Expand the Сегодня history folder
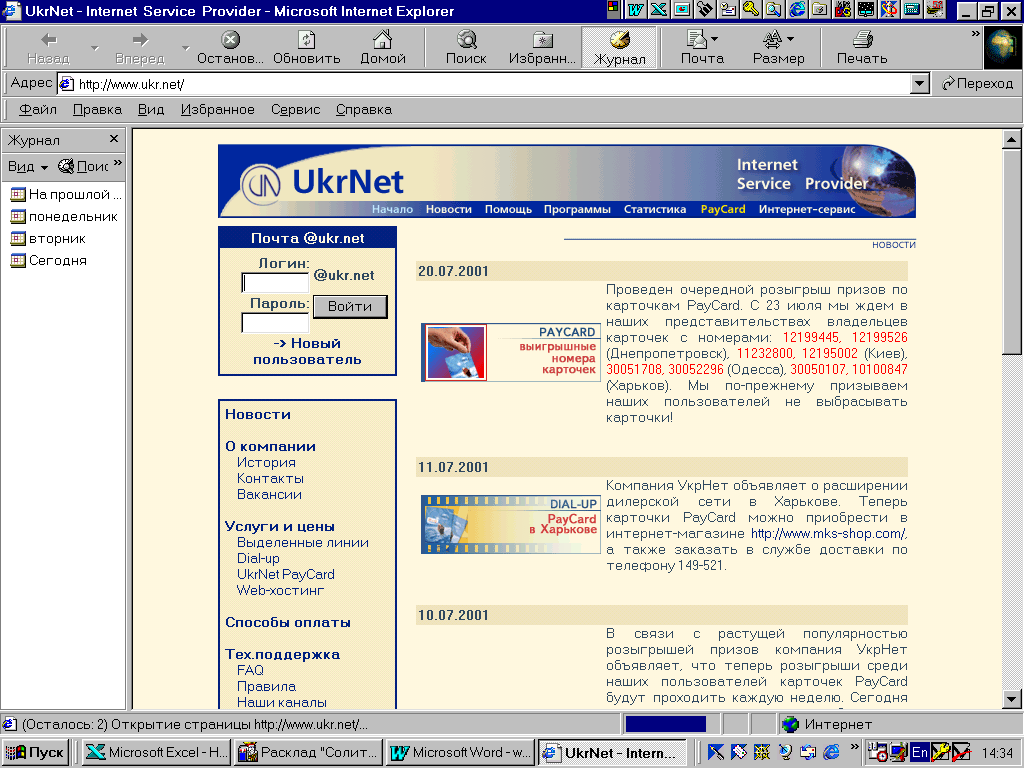Screen dimensions: 1024x768 pyautogui.click(x=48, y=261)
